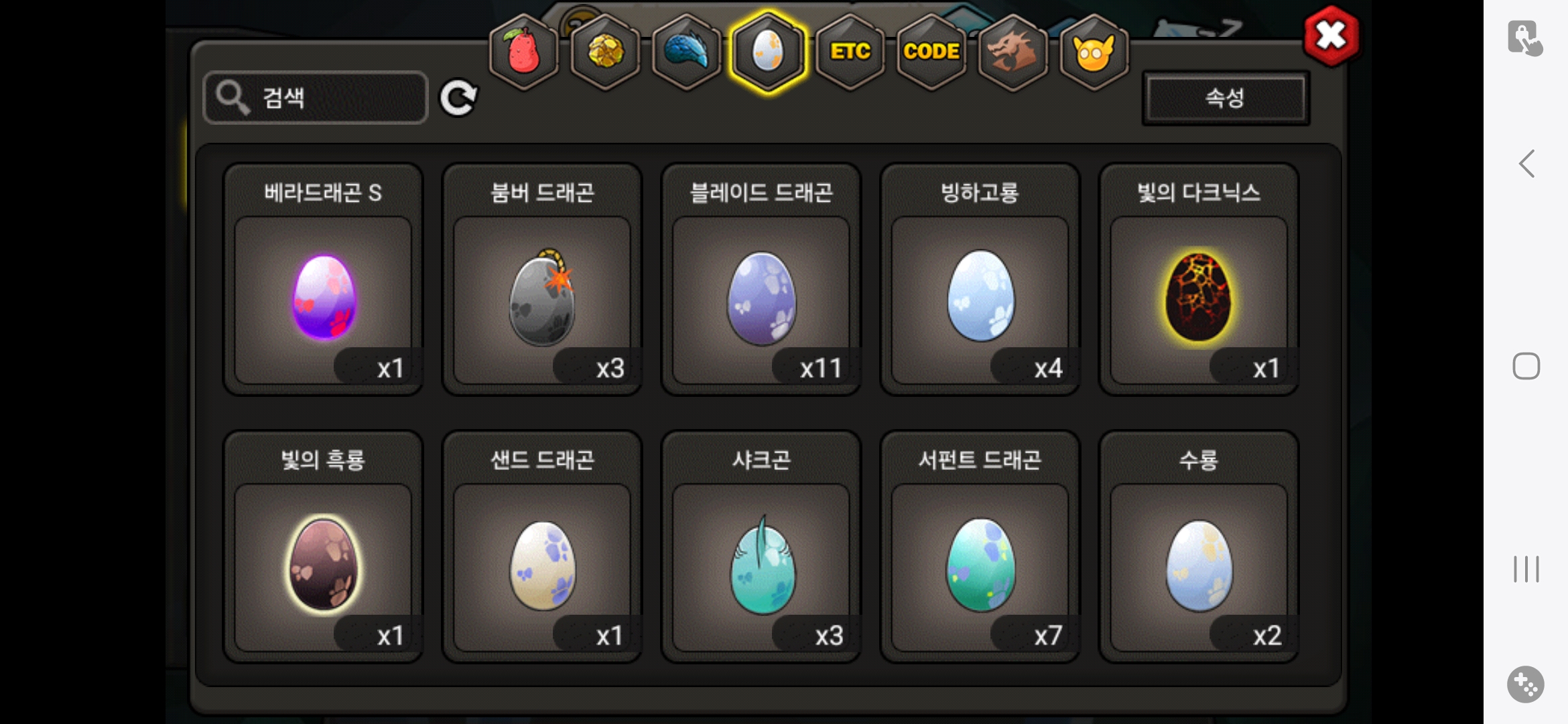Select the 서펀트 드래곤 green egg
Screen dimensions: 1568x724
[980, 547]
